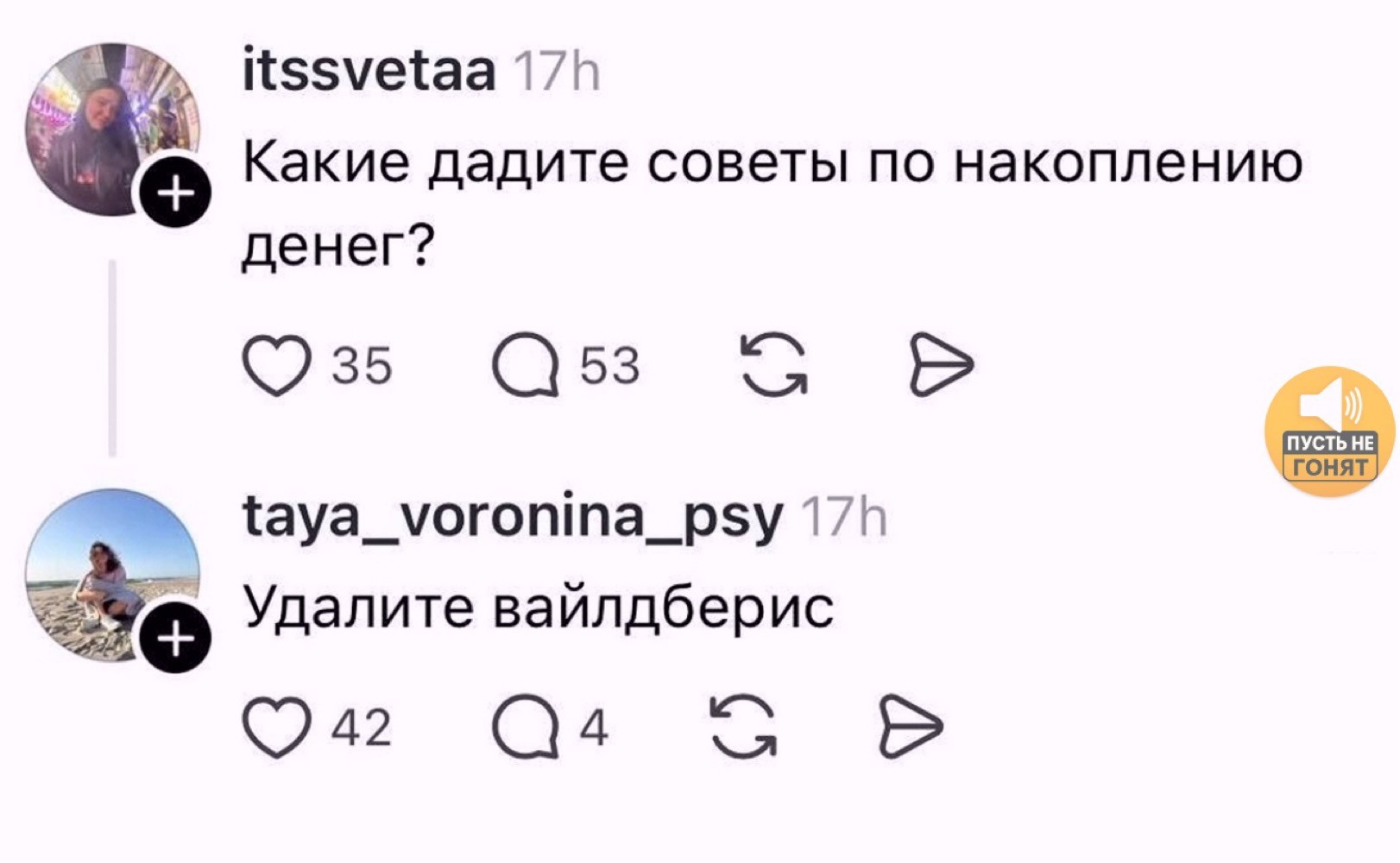Like the itssvetaa post with the heart
The image size is (1400, 863).
tap(276, 365)
